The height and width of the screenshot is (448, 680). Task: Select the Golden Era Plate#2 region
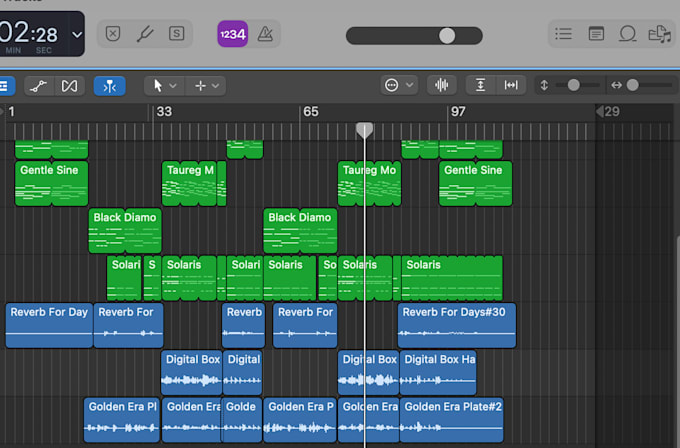click(451, 420)
